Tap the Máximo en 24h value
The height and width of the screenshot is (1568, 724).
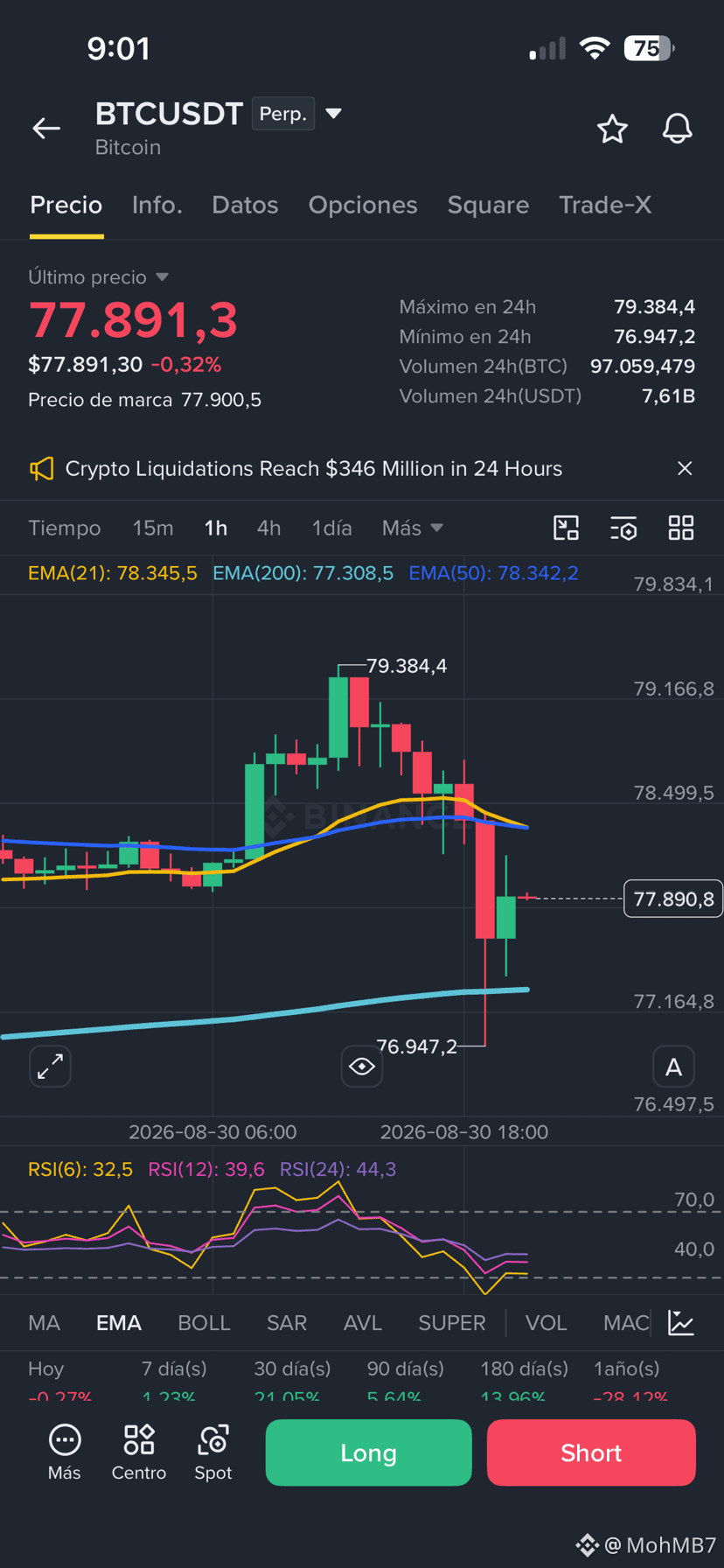(655, 307)
